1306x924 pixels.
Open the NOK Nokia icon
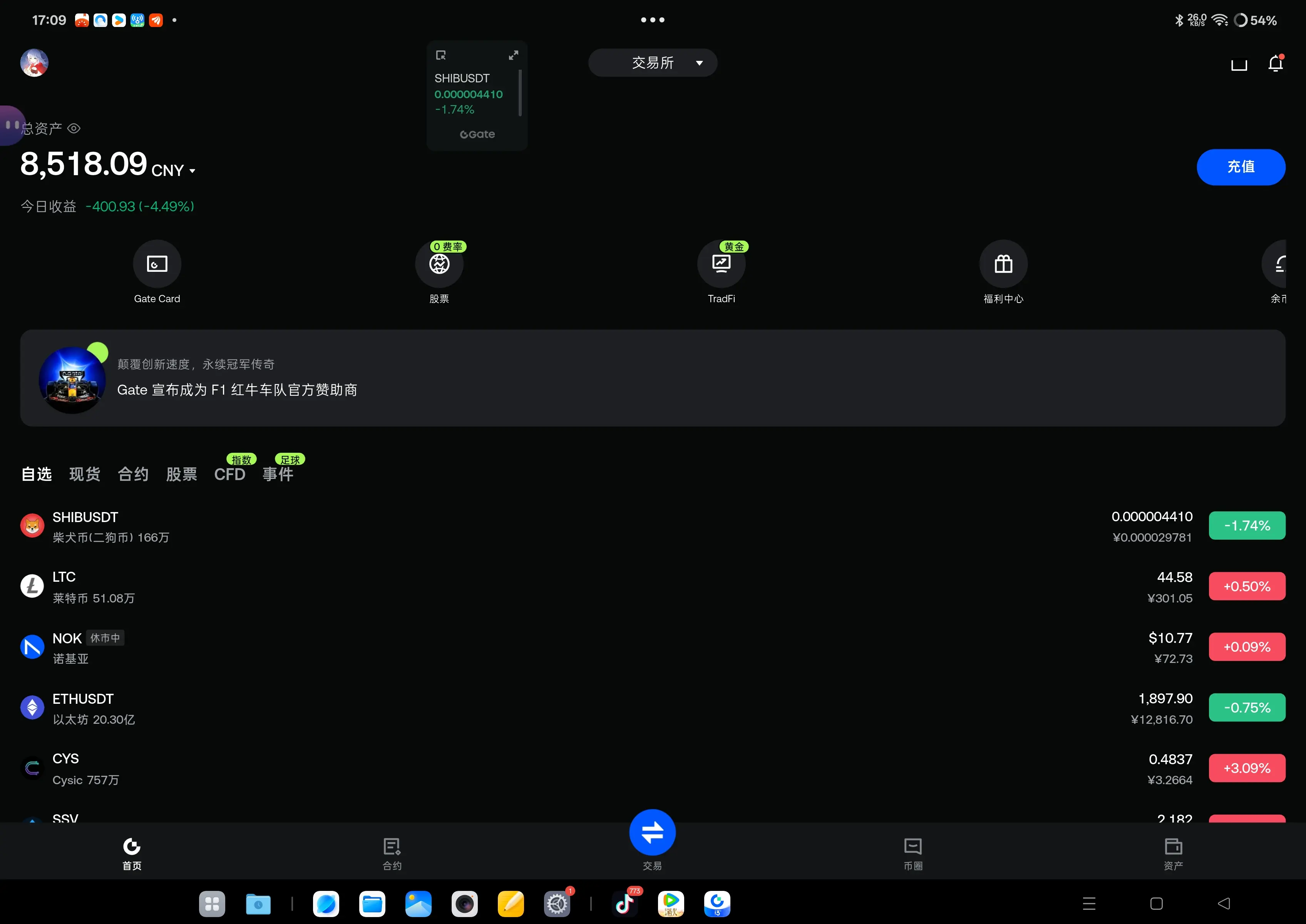(x=32, y=647)
